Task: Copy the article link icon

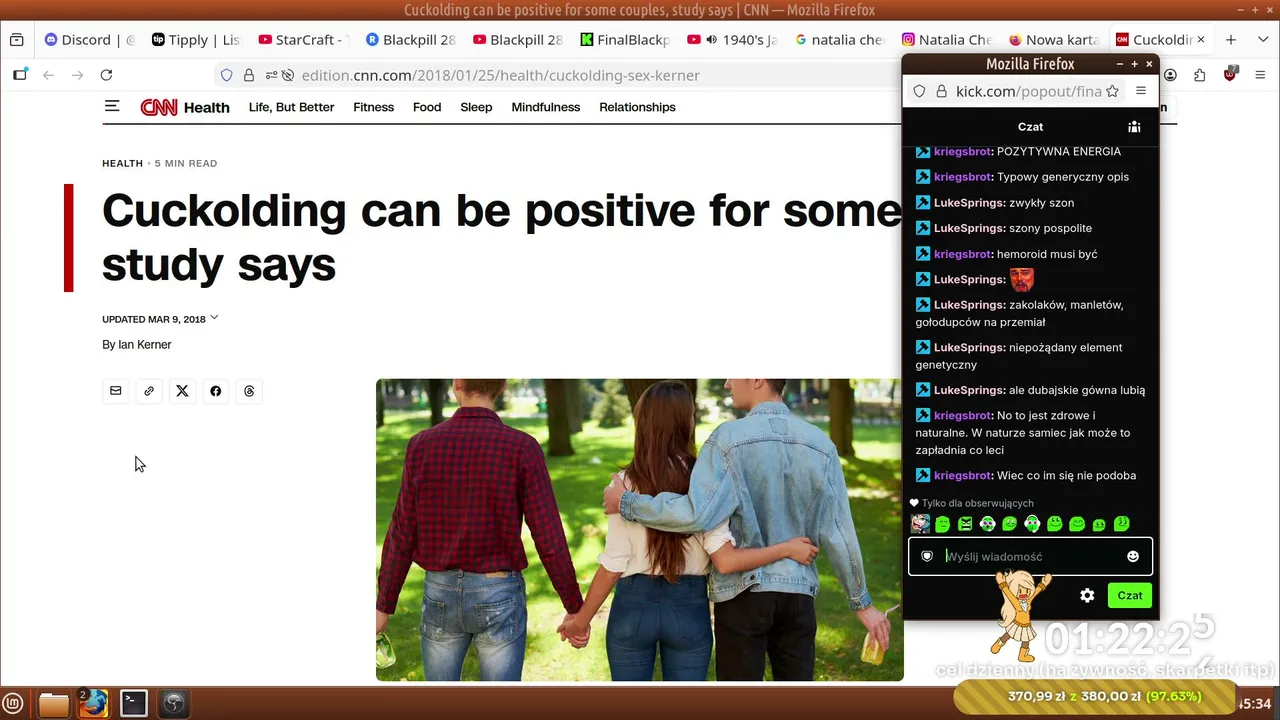Action: [x=149, y=391]
